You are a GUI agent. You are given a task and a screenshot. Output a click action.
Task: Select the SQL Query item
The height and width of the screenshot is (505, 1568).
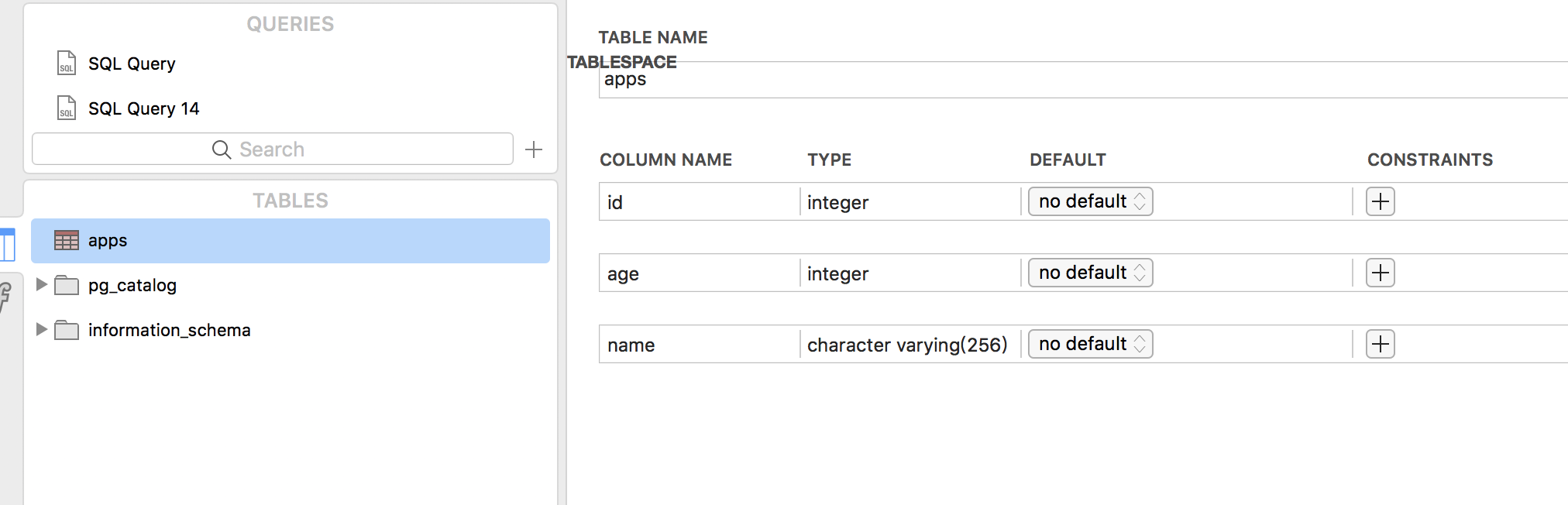coord(132,64)
